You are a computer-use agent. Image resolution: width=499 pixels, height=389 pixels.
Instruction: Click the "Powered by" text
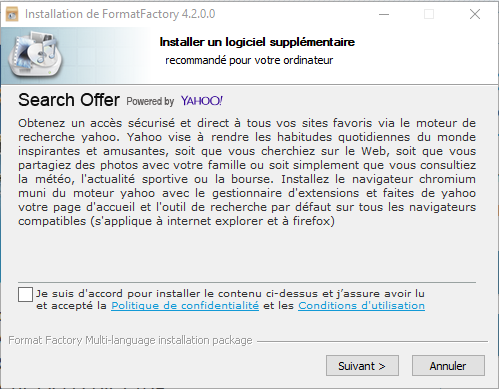150,101
